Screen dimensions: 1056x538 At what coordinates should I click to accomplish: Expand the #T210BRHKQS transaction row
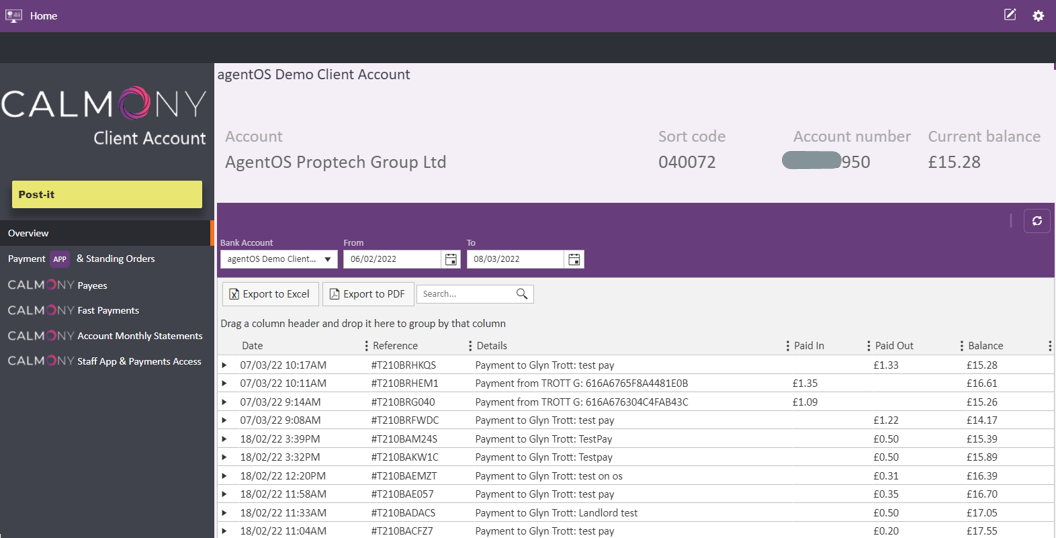pyautogui.click(x=224, y=365)
